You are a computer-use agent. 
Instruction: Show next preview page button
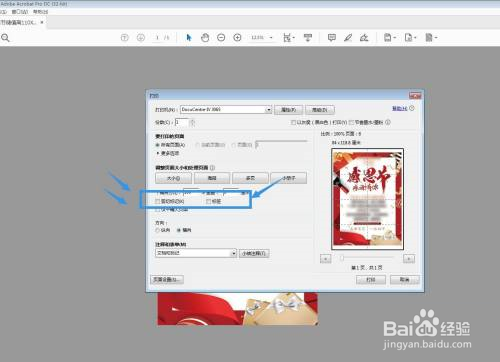point(409,259)
